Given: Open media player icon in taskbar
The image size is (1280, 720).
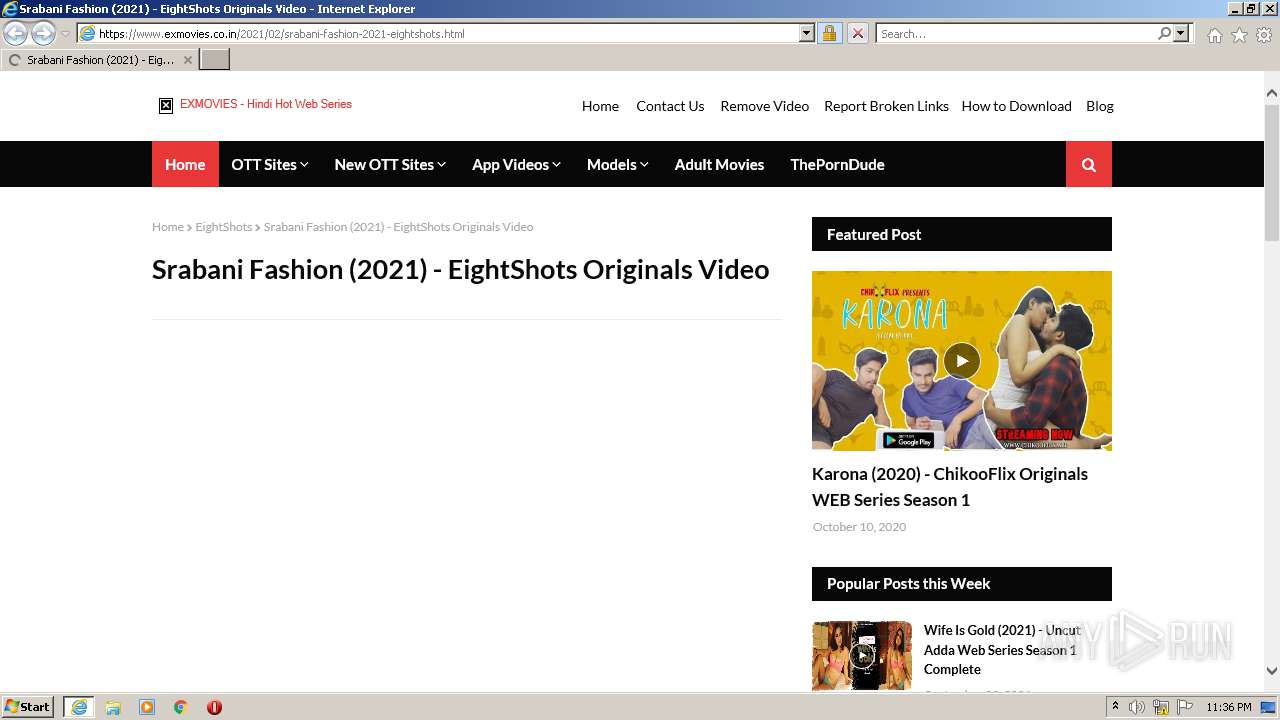Looking at the screenshot, I should point(147,707).
